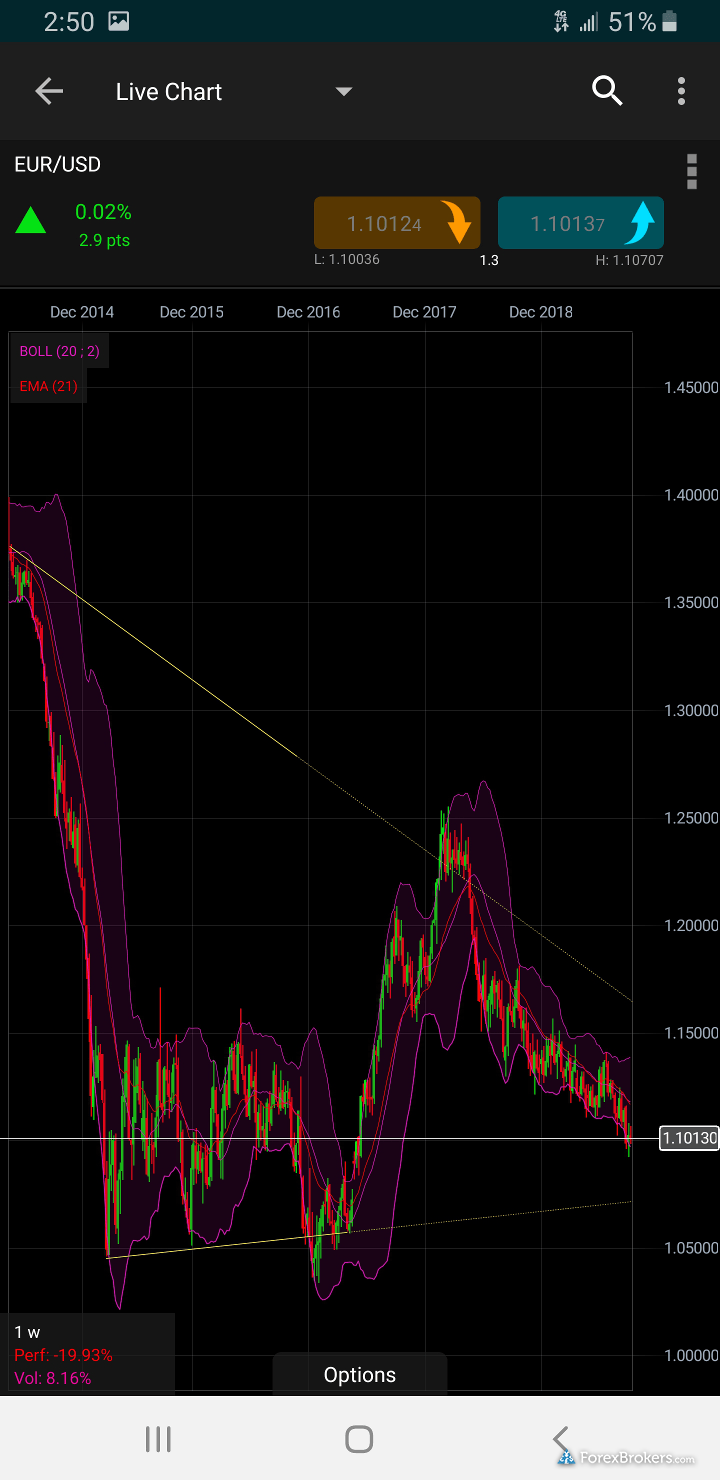Sell at 1.10124 price button
The width and height of the screenshot is (720, 1480).
click(x=384, y=224)
